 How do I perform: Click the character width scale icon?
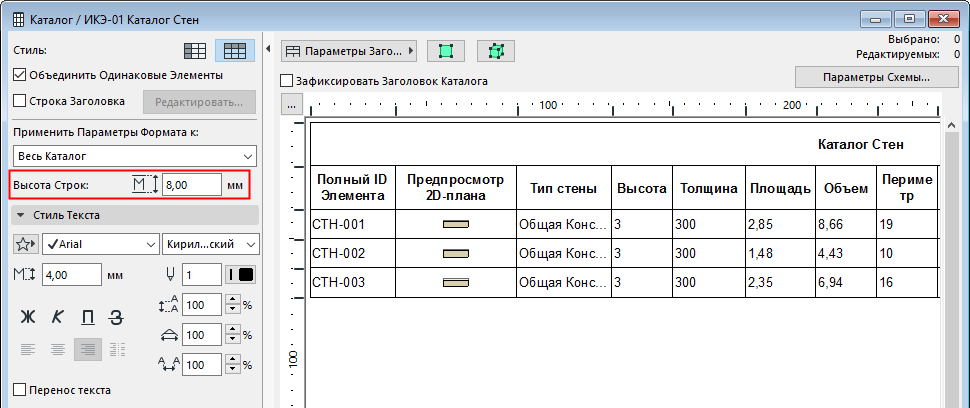click(x=168, y=335)
